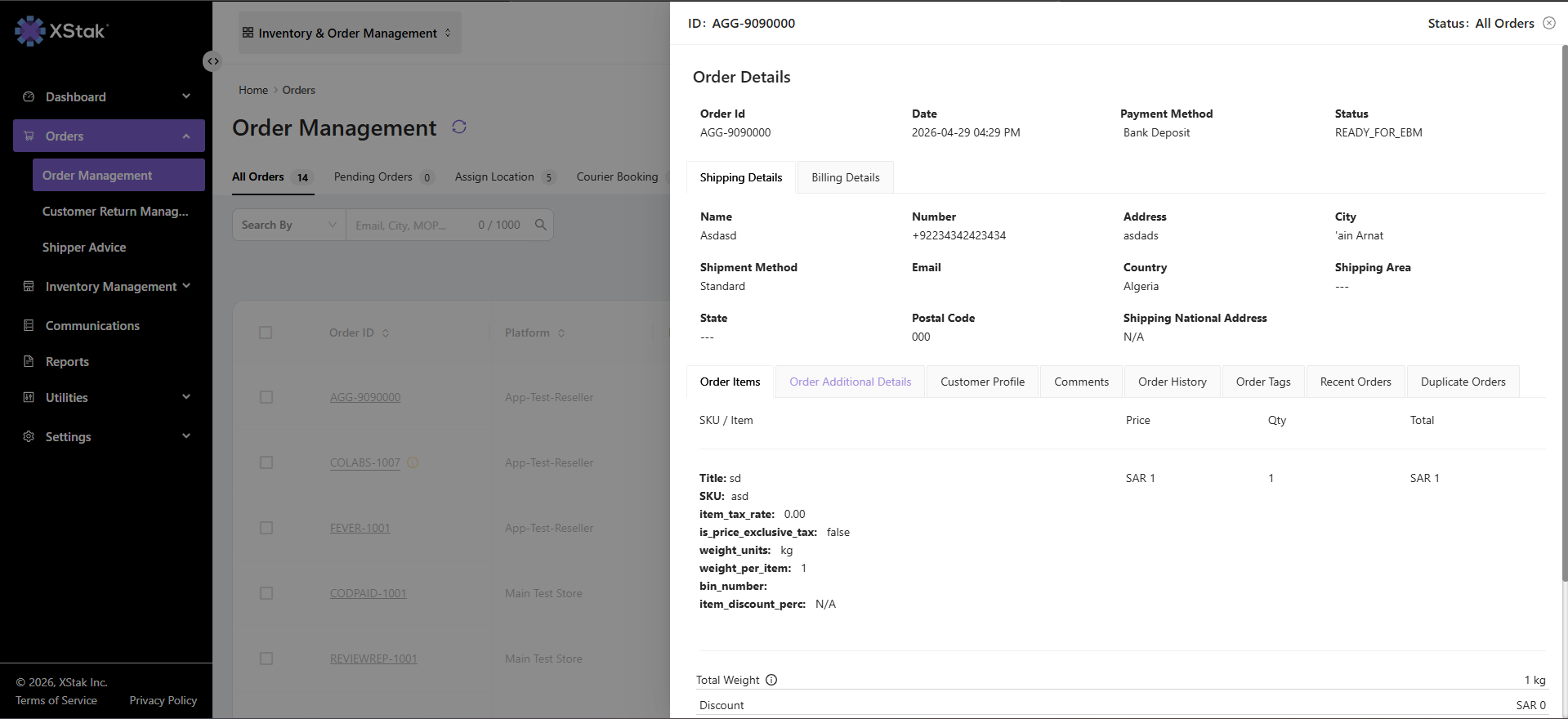Close the order details panel
The image size is (1568, 719).
coord(1549,23)
